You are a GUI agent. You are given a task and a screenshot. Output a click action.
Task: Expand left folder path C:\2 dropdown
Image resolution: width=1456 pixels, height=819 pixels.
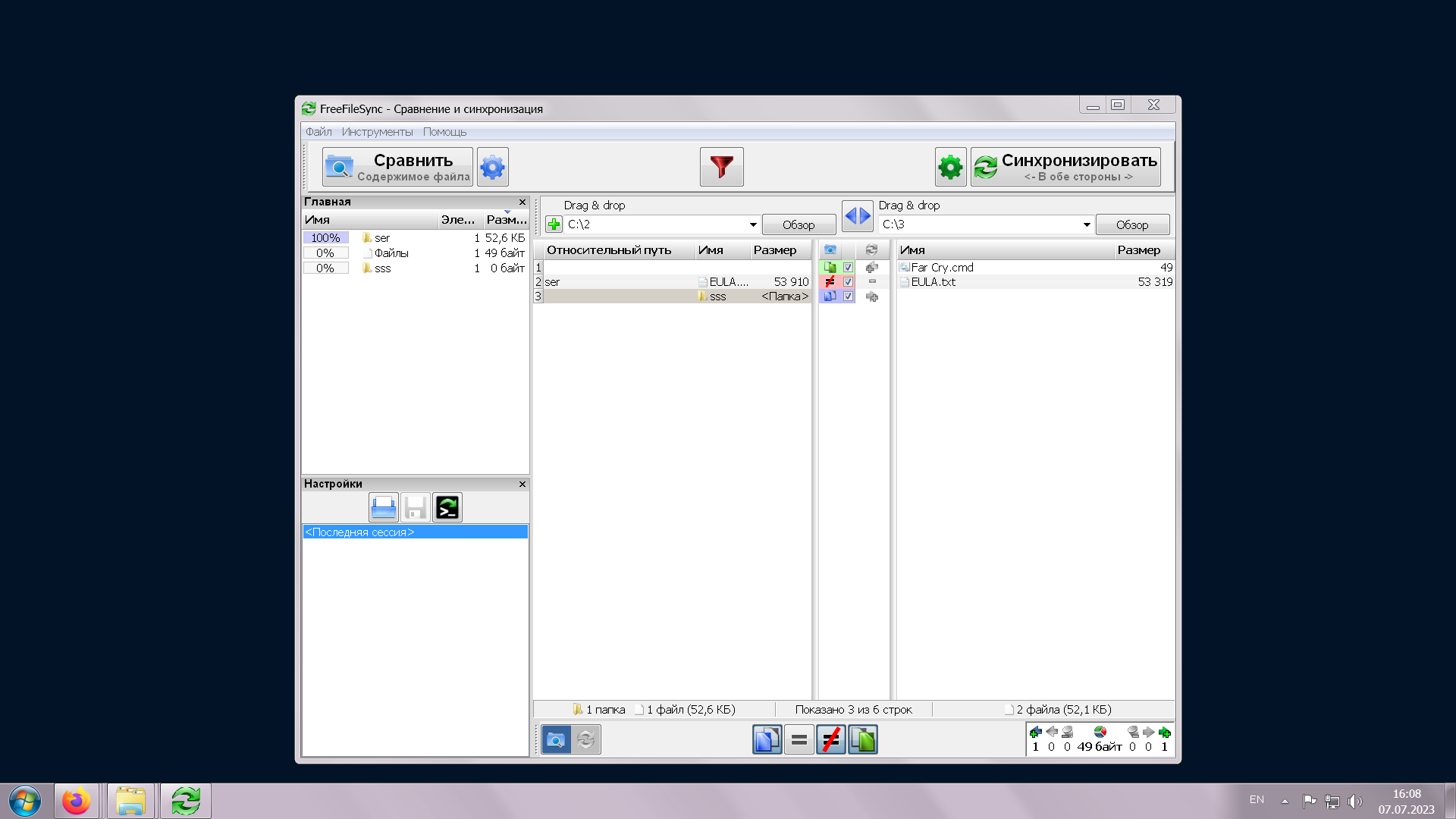coord(753,224)
